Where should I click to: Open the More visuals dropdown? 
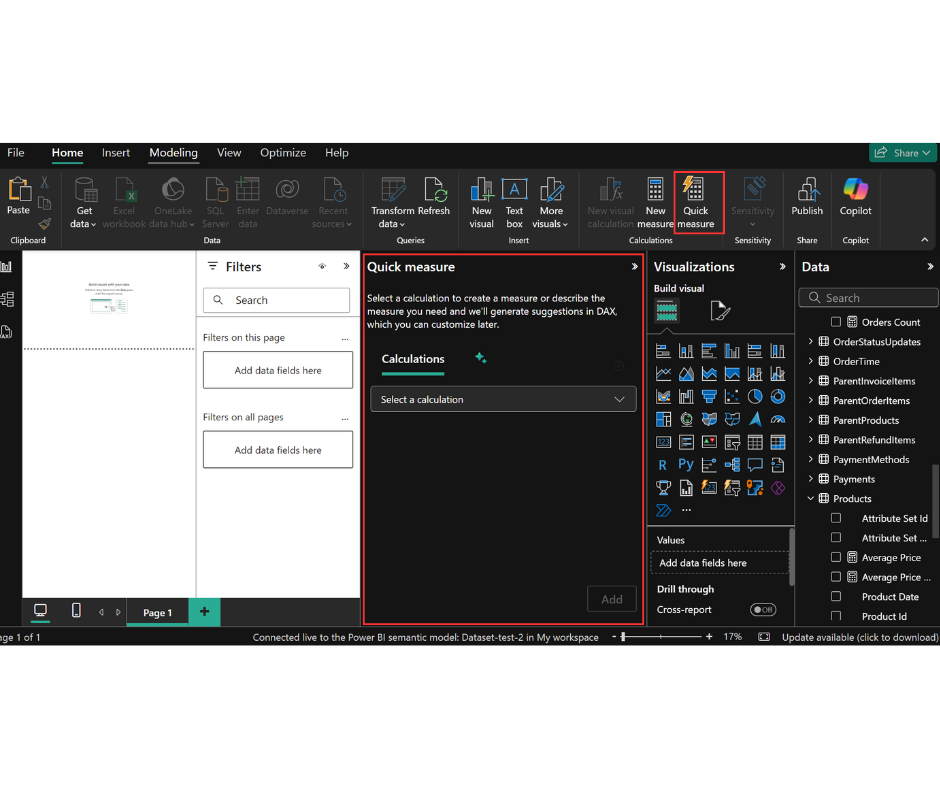(x=550, y=203)
